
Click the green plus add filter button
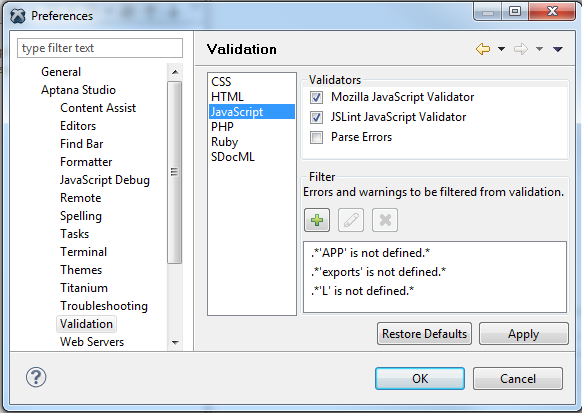(317, 220)
